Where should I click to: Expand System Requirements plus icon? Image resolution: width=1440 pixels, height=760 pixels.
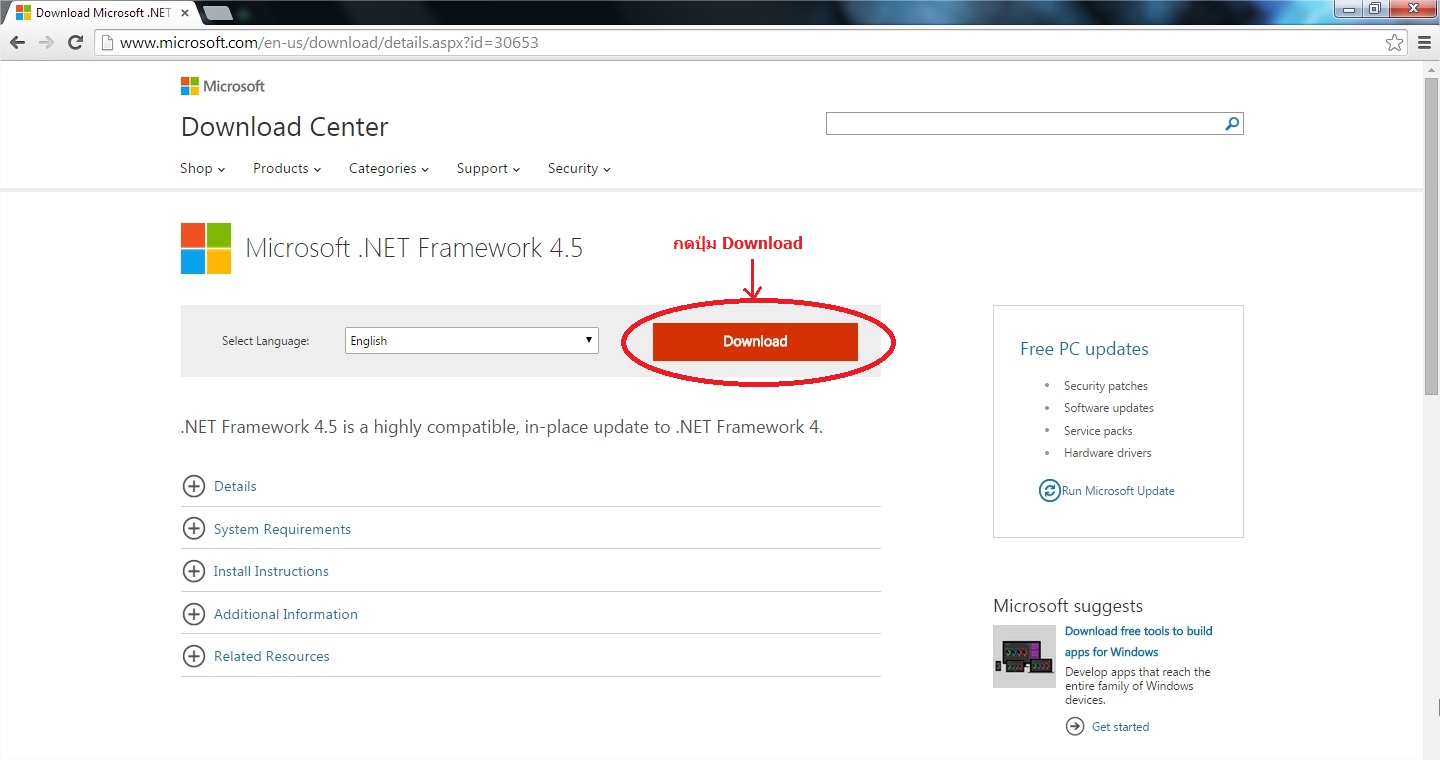193,529
